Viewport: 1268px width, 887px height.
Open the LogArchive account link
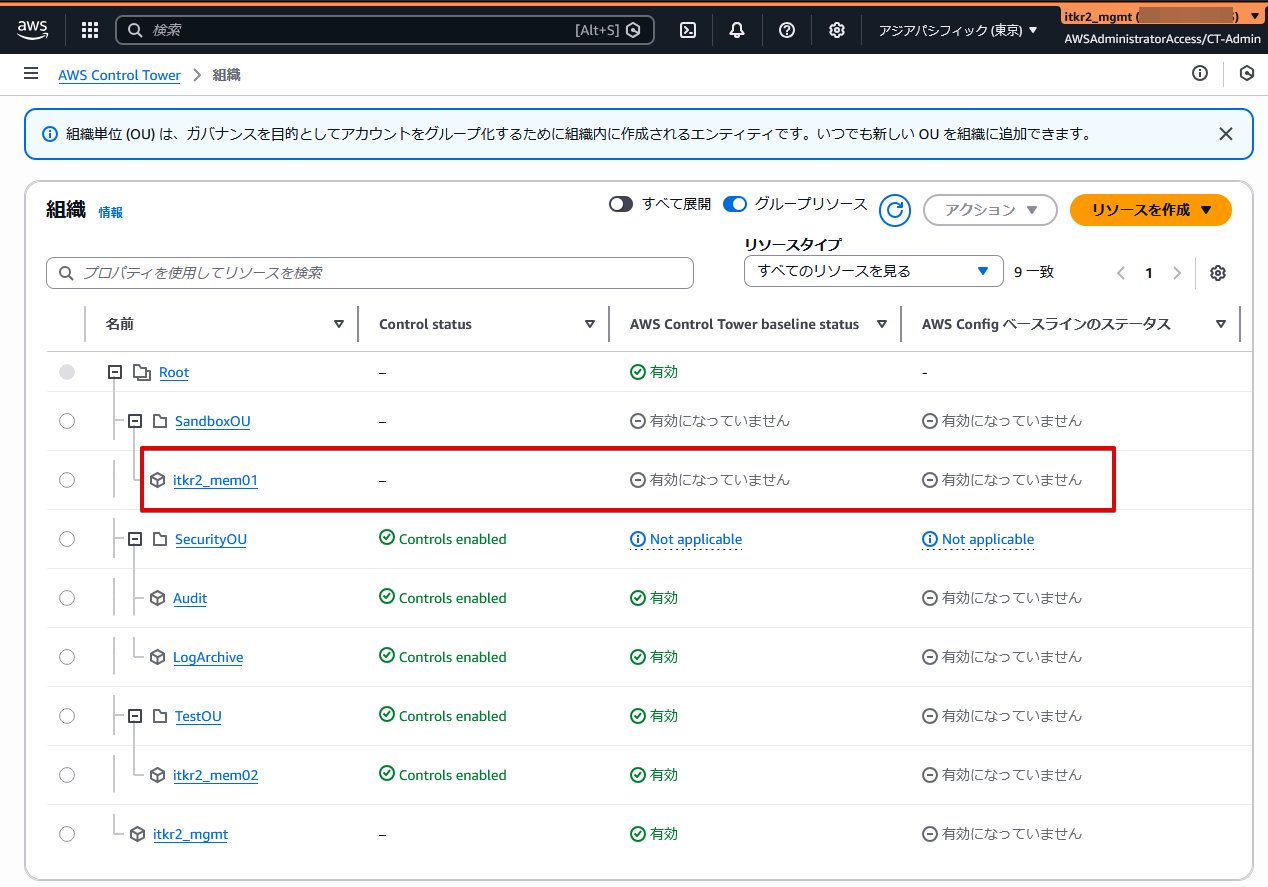(208, 657)
